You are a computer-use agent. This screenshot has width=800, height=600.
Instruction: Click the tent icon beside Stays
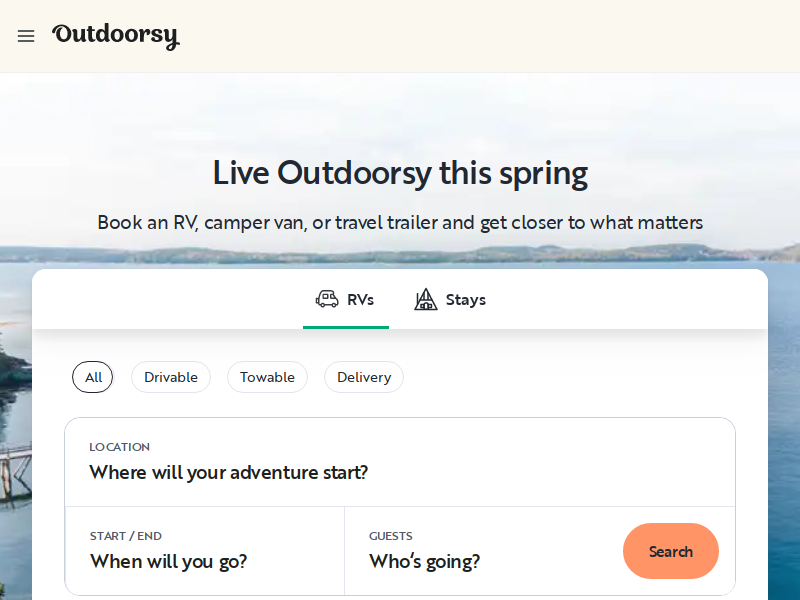click(x=426, y=299)
